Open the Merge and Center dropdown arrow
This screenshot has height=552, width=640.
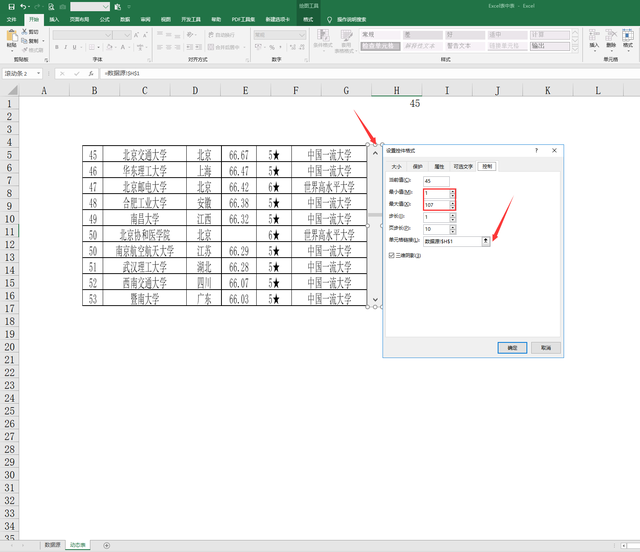tap(244, 47)
